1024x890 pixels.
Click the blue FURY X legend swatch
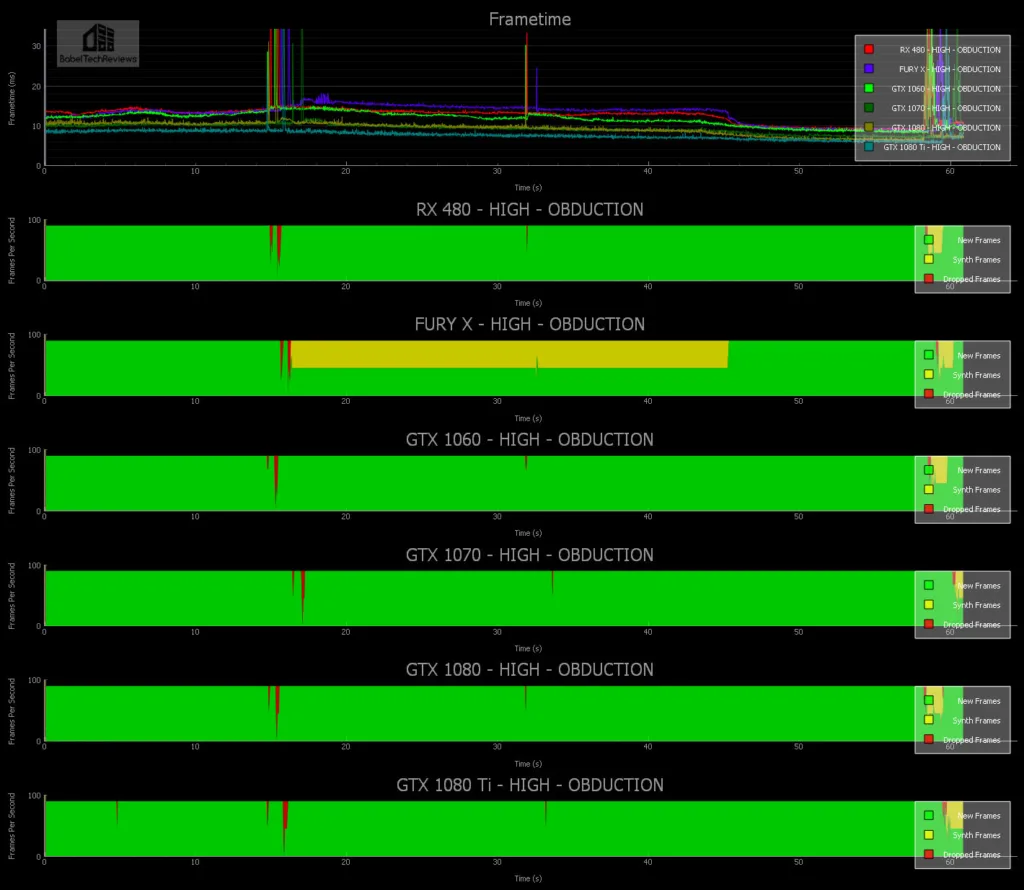point(869,69)
